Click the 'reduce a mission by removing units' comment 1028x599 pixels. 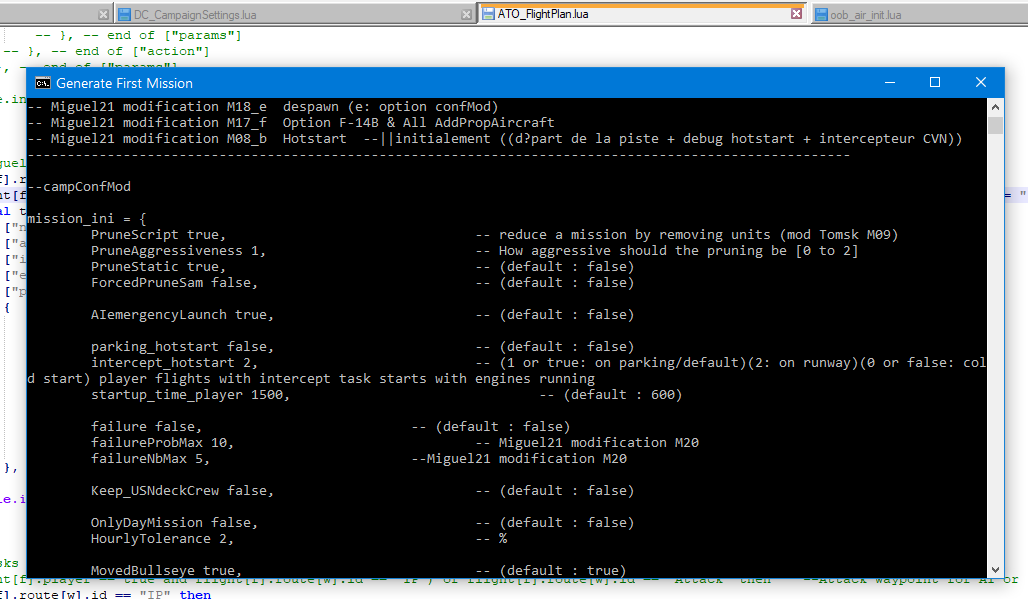click(x=686, y=235)
